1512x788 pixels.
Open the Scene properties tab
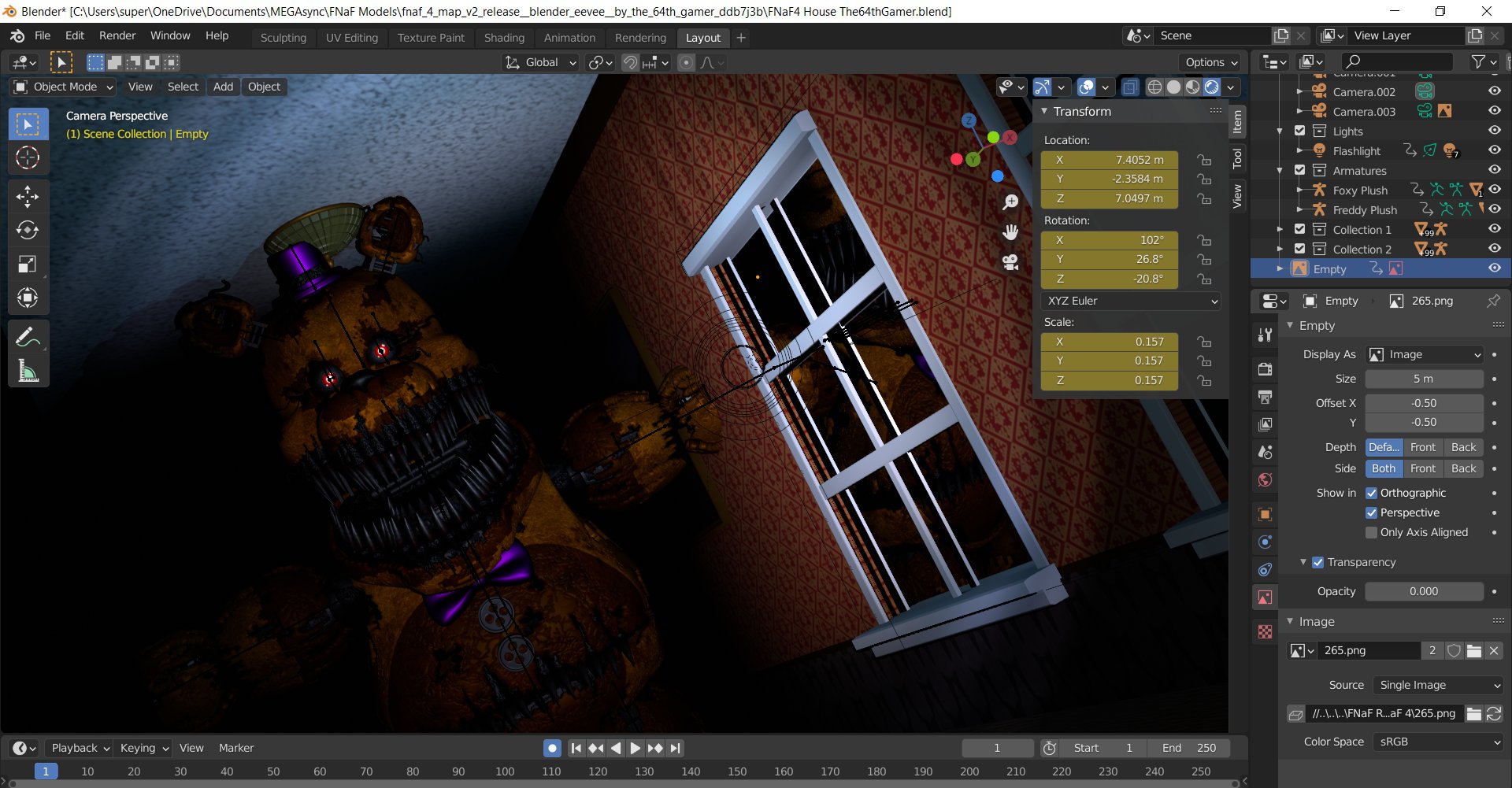point(1265,452)
